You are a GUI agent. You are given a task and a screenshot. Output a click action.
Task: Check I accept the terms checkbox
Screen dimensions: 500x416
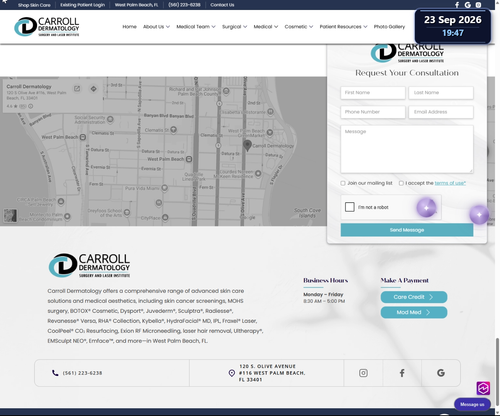pyautogui.click(x=401, y=183)
